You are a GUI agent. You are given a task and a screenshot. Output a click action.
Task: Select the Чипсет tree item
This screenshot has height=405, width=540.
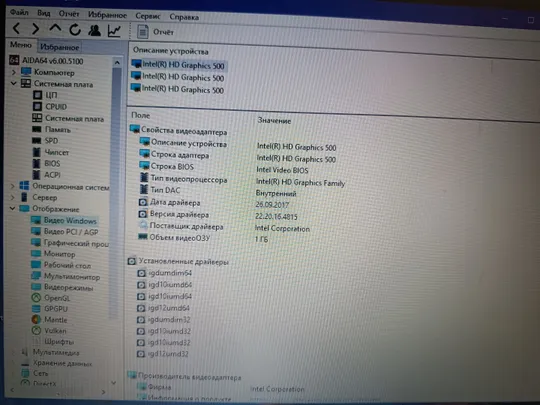[x=51, y=152]
